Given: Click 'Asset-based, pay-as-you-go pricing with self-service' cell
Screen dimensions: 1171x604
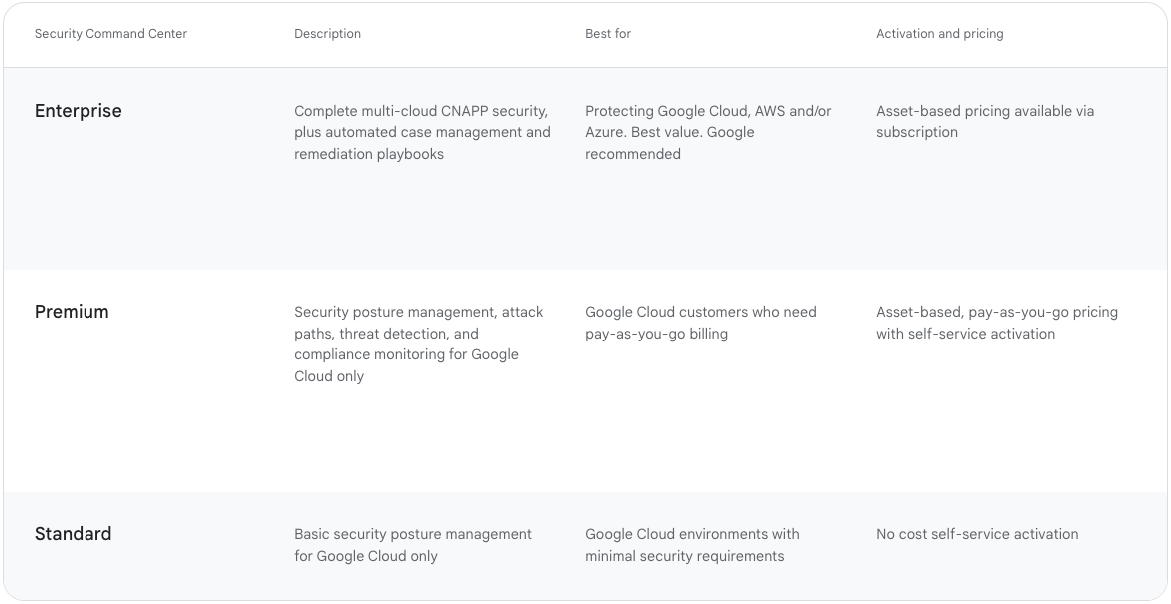Looking at the screenshot, I should [x=997, y=323].
